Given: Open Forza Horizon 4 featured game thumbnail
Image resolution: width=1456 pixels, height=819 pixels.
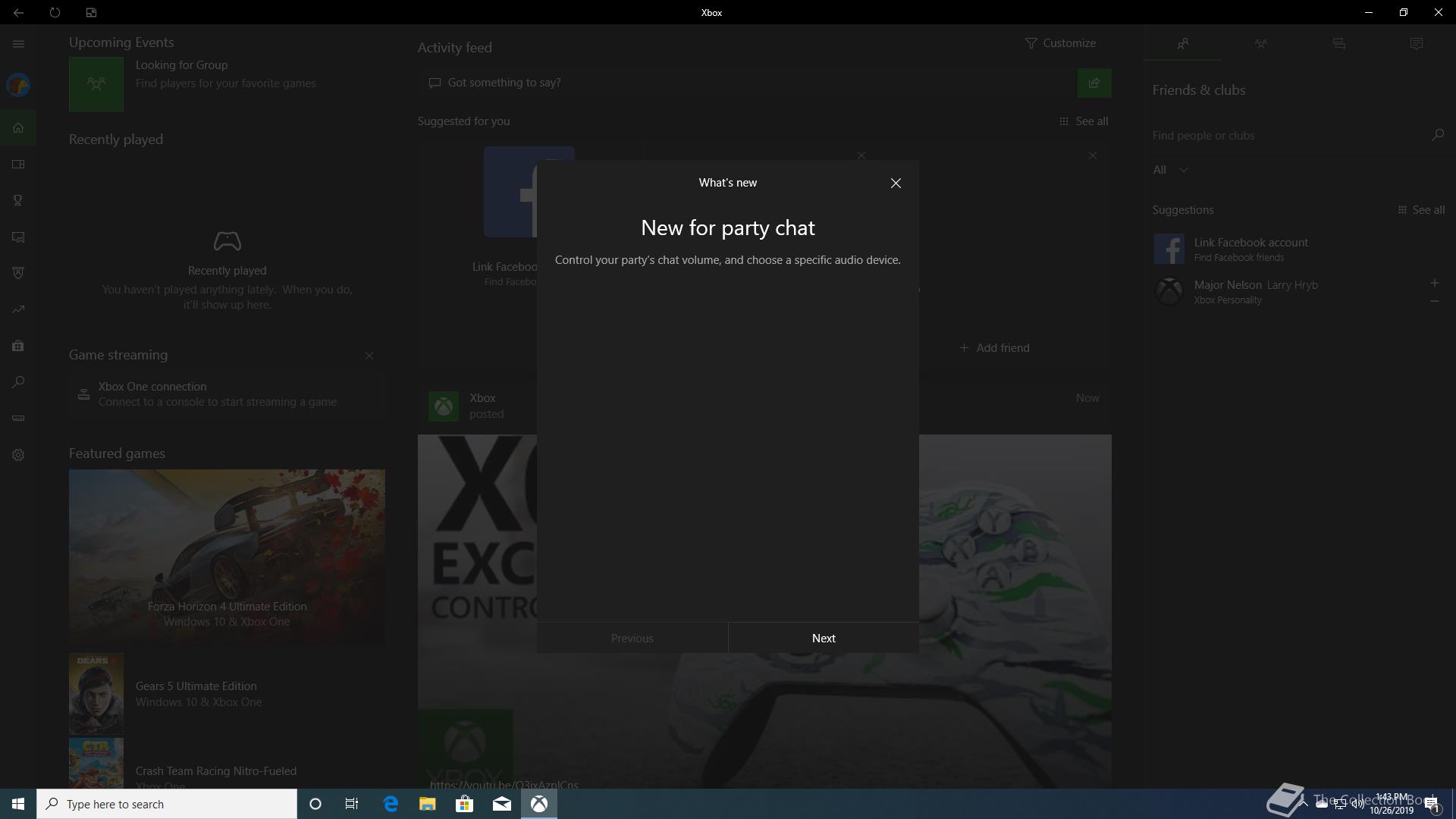Looking at the screenshot, I should (x=227, y=557).
